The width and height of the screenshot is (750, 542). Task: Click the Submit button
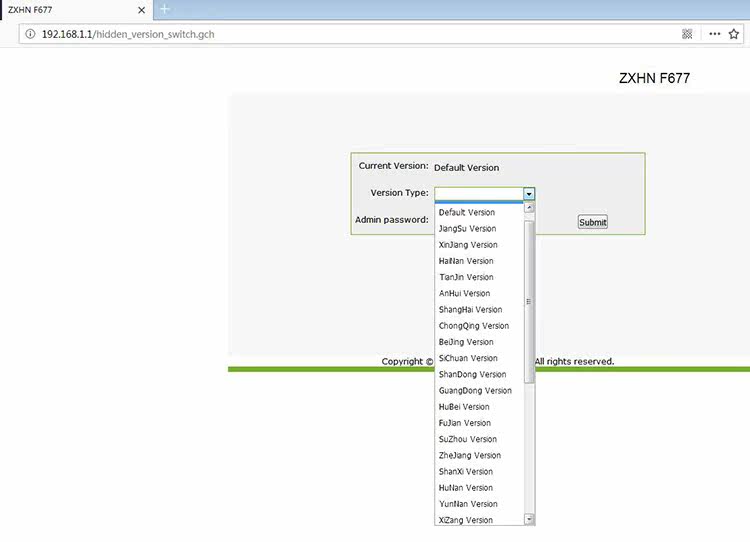(x=593, y=222)
